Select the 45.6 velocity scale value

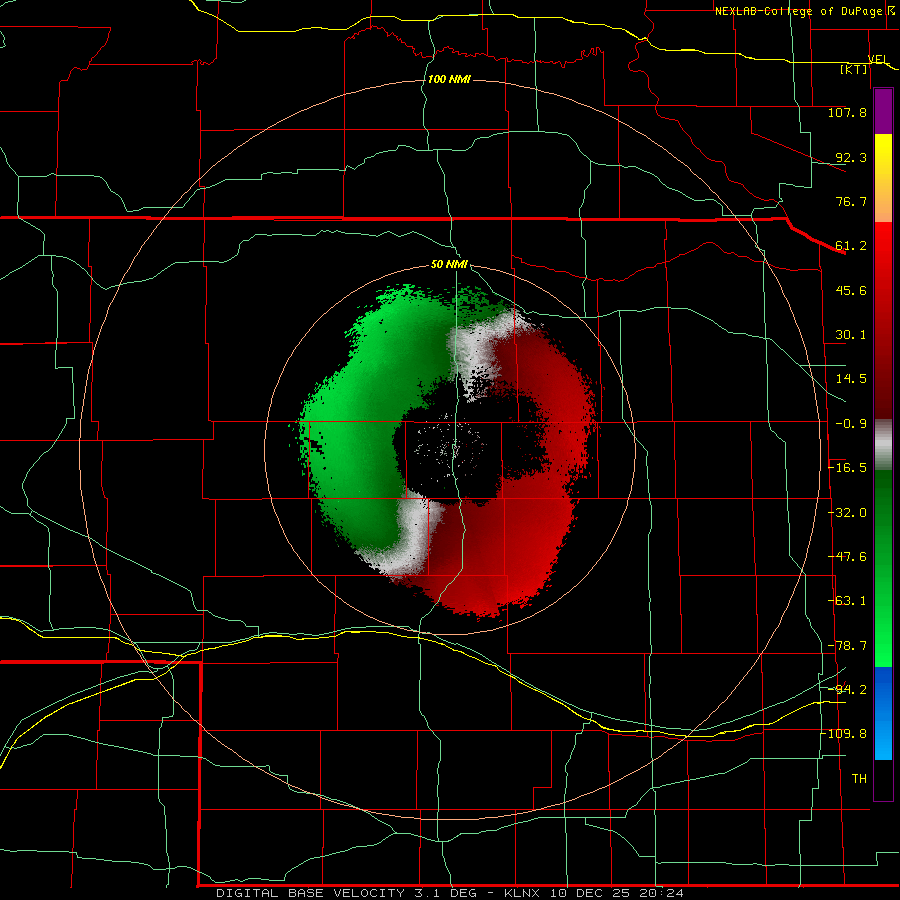coord(851,290)
